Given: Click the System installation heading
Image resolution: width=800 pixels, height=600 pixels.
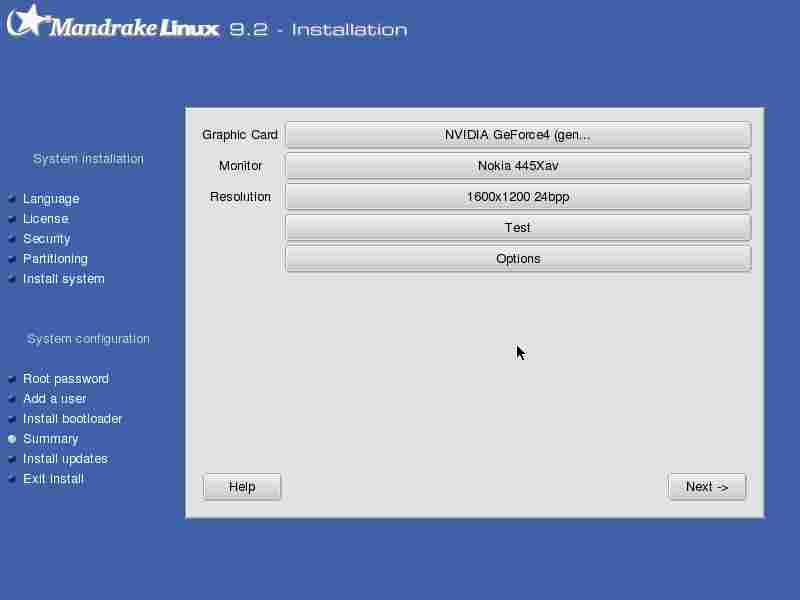Looking at the screenshot, I should [x=88, y=159].
